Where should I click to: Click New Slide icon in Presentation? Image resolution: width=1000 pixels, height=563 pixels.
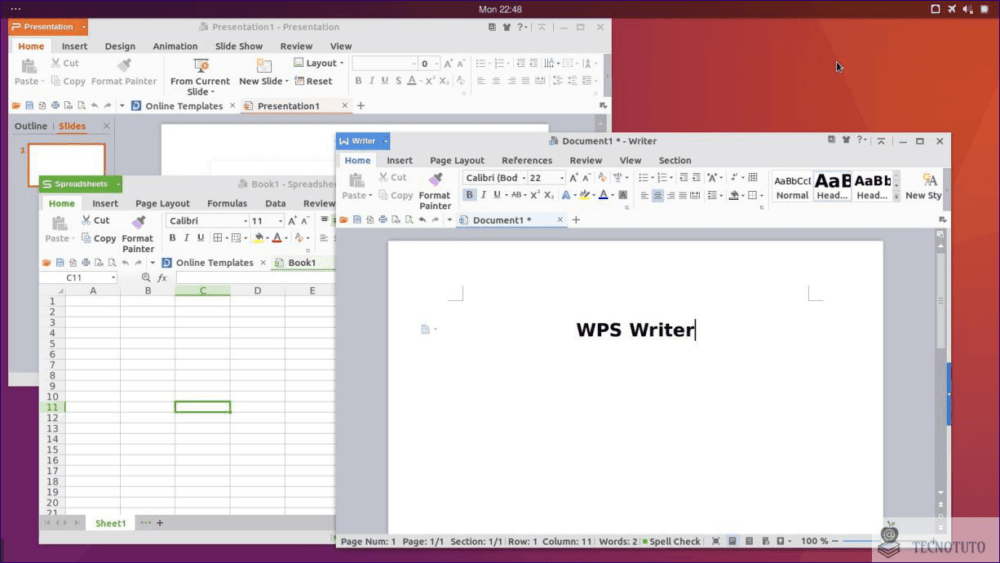(x=263, y=66)
